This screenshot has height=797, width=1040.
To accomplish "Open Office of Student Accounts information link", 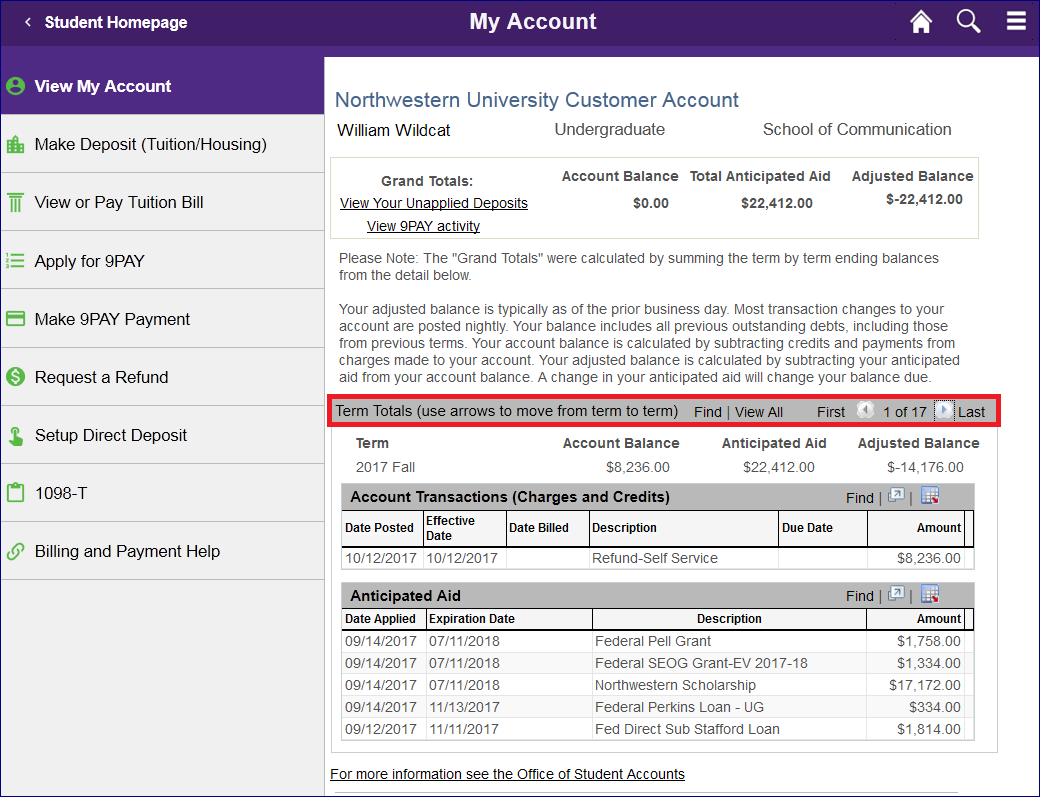I will pos(507,774).
